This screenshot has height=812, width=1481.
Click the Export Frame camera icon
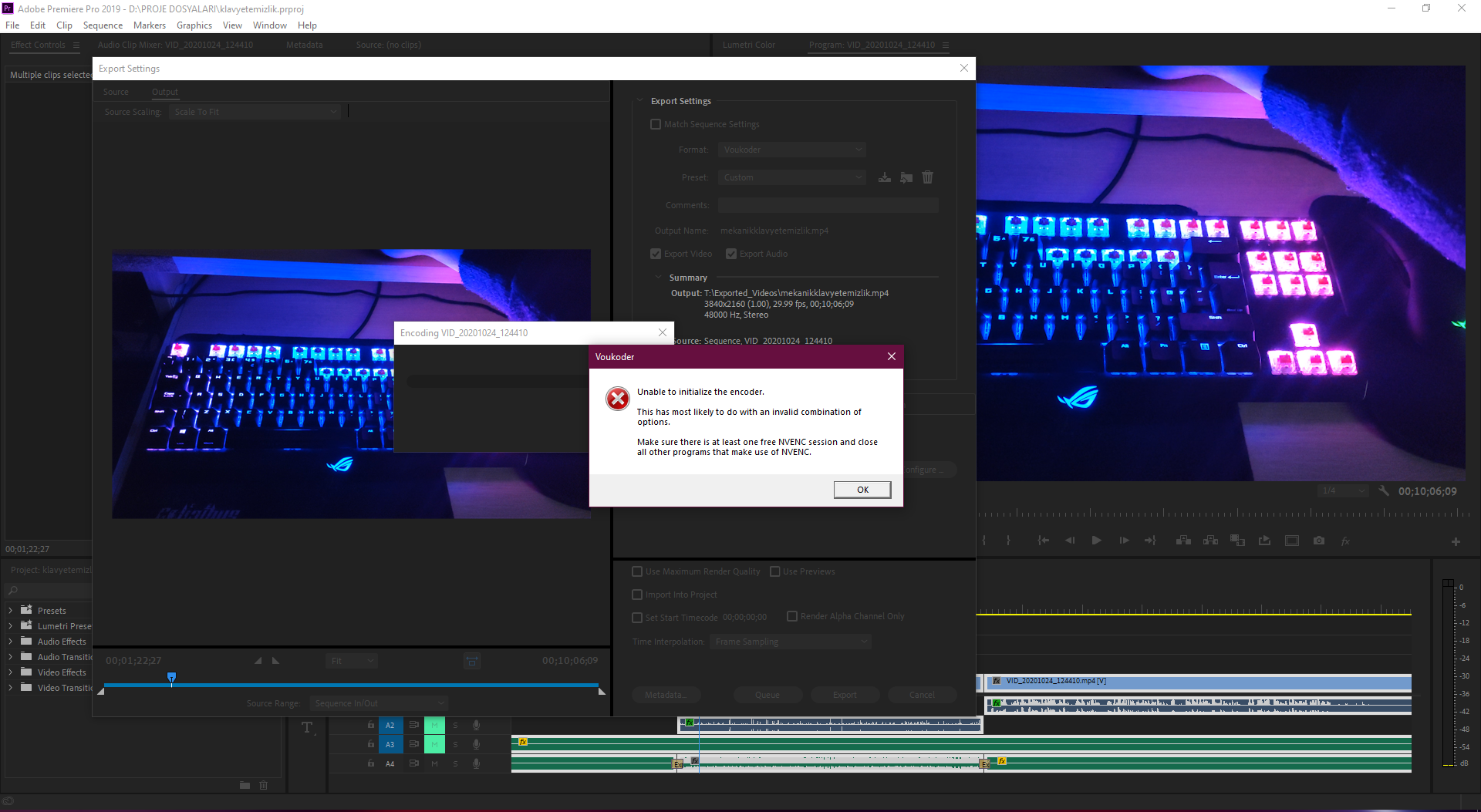click(1319, 541)
